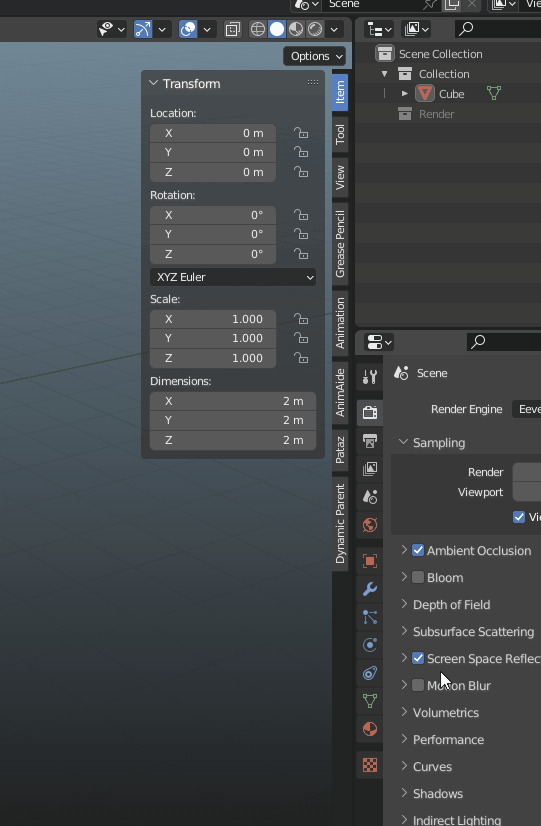The image size is (541, 826).
Task: Click Cube's mesh data icon
Action: 494,93
